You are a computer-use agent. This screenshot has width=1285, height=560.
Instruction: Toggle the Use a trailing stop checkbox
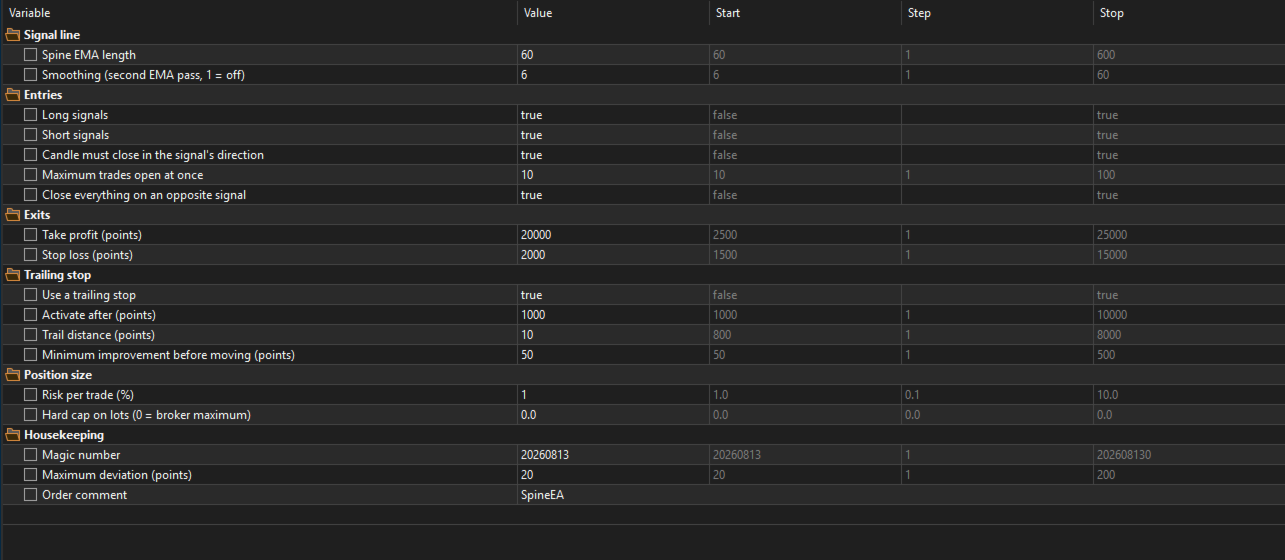point(30,295)
